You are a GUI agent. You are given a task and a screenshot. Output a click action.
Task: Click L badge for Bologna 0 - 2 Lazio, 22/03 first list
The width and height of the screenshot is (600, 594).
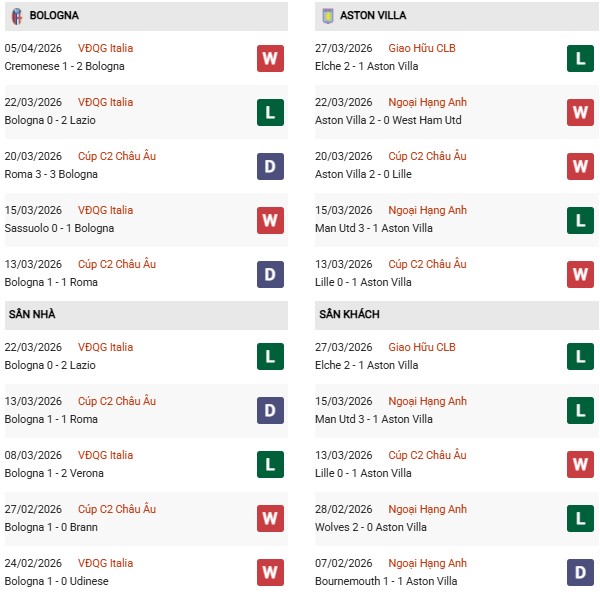pyautogui.click(x=270, y=112)
